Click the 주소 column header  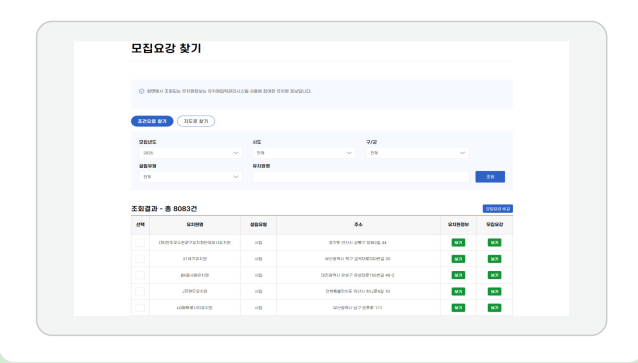(358, 225)
